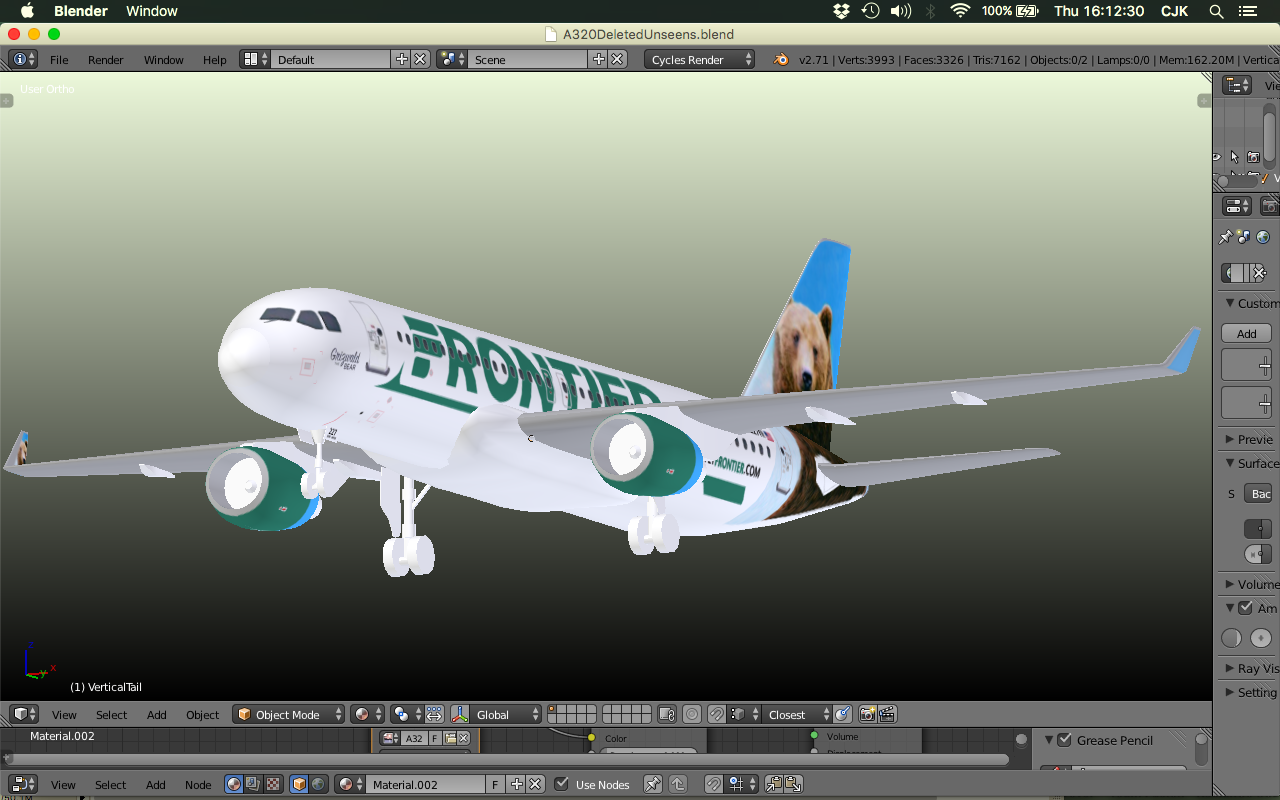The height and width of the screenshot is (800, 1280).
Task: Collapse the Custom Properties panel
Action: pyautogui.click(x=1230, y=303)
